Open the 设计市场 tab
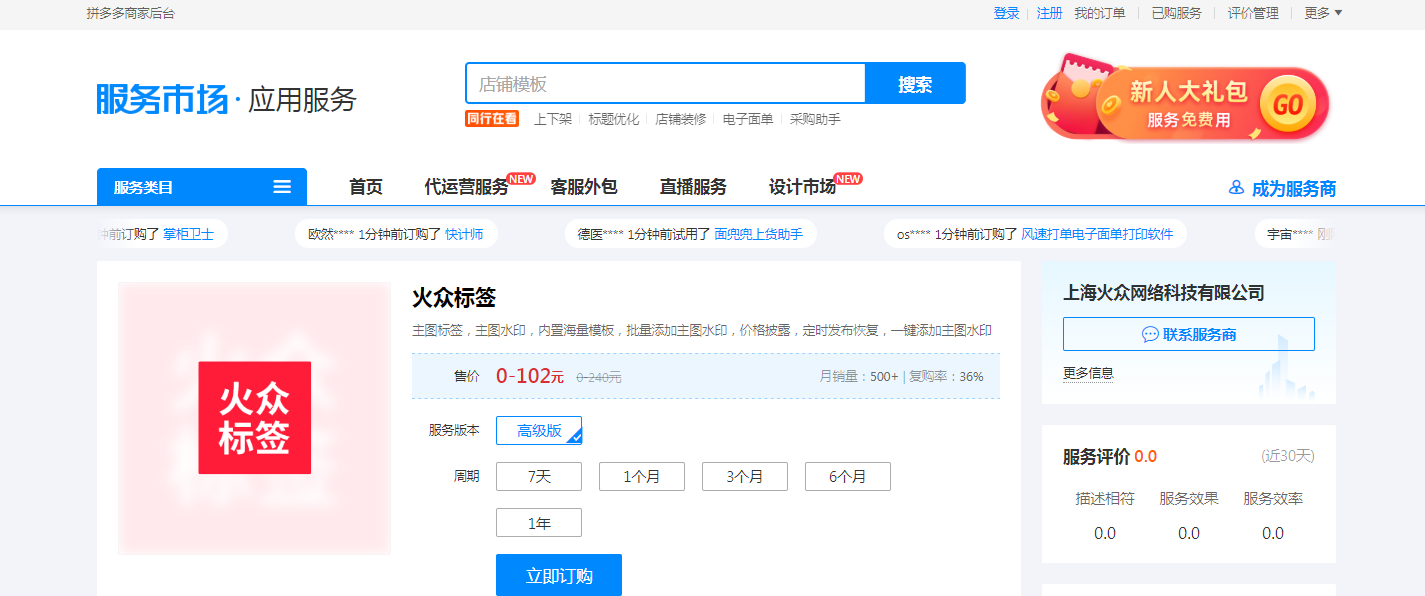The width and height of the screenshot is (1425, 596). [x=802, y=187]
